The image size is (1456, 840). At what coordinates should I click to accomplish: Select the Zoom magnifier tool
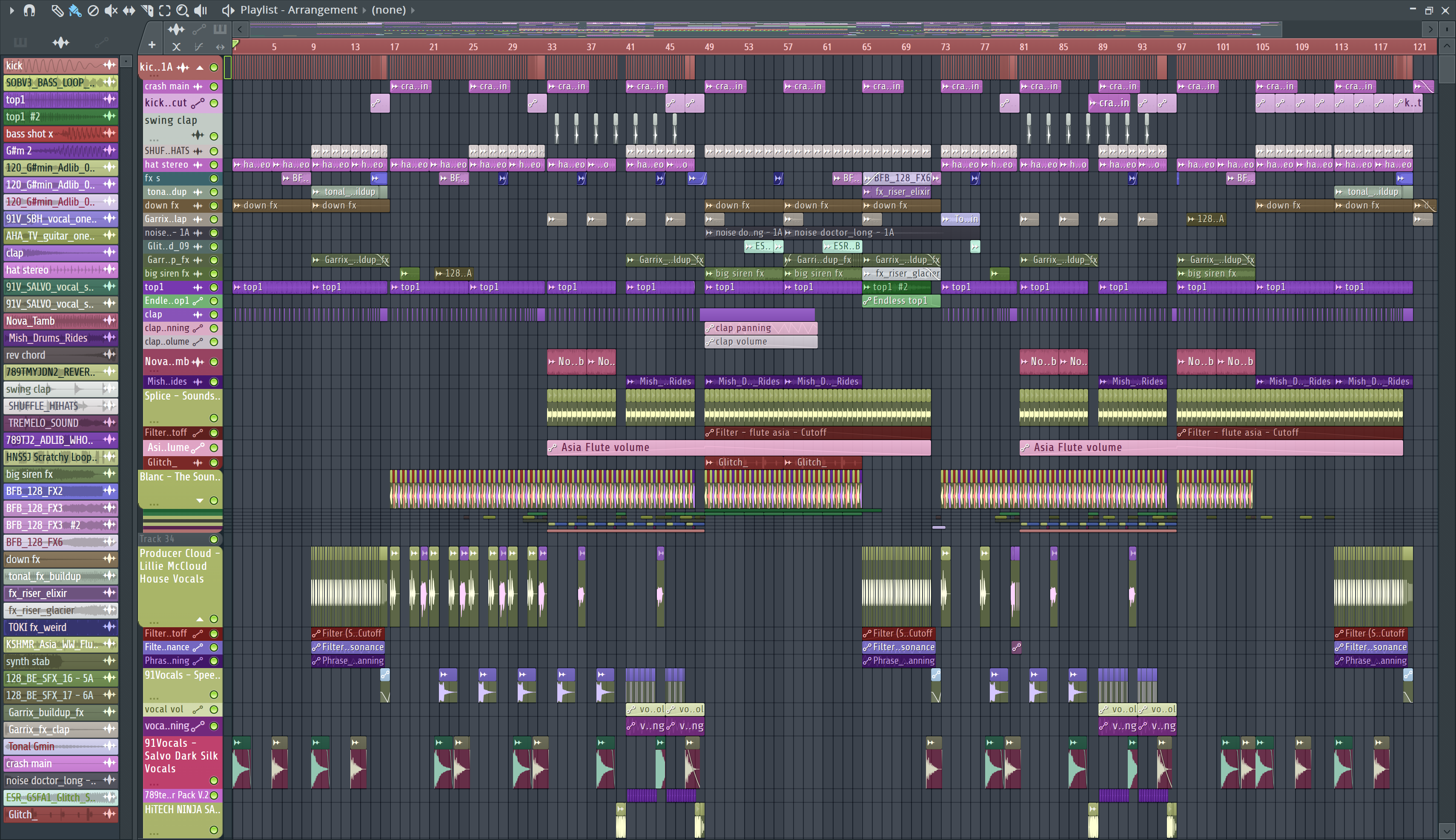tap(182, 10)
